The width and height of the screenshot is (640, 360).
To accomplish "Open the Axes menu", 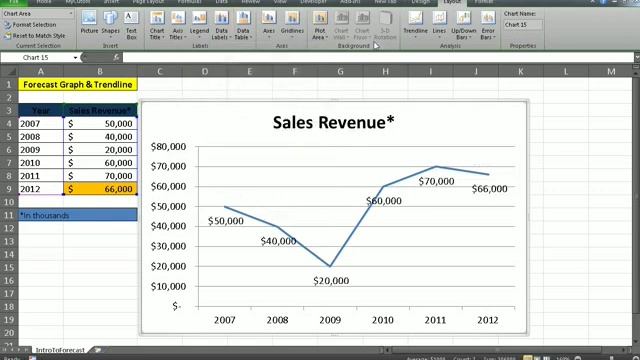I will tap(269, 25).
